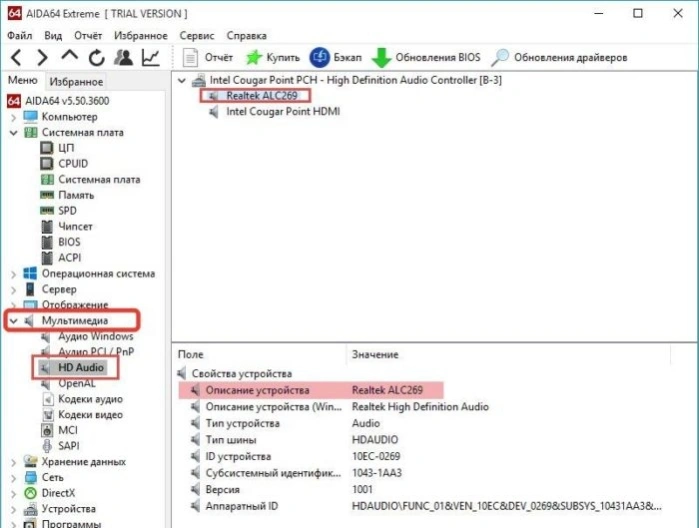The width and height of the screenshot is (699, 528).
Task: Click the Купить buy button
Action: (273, 58)
